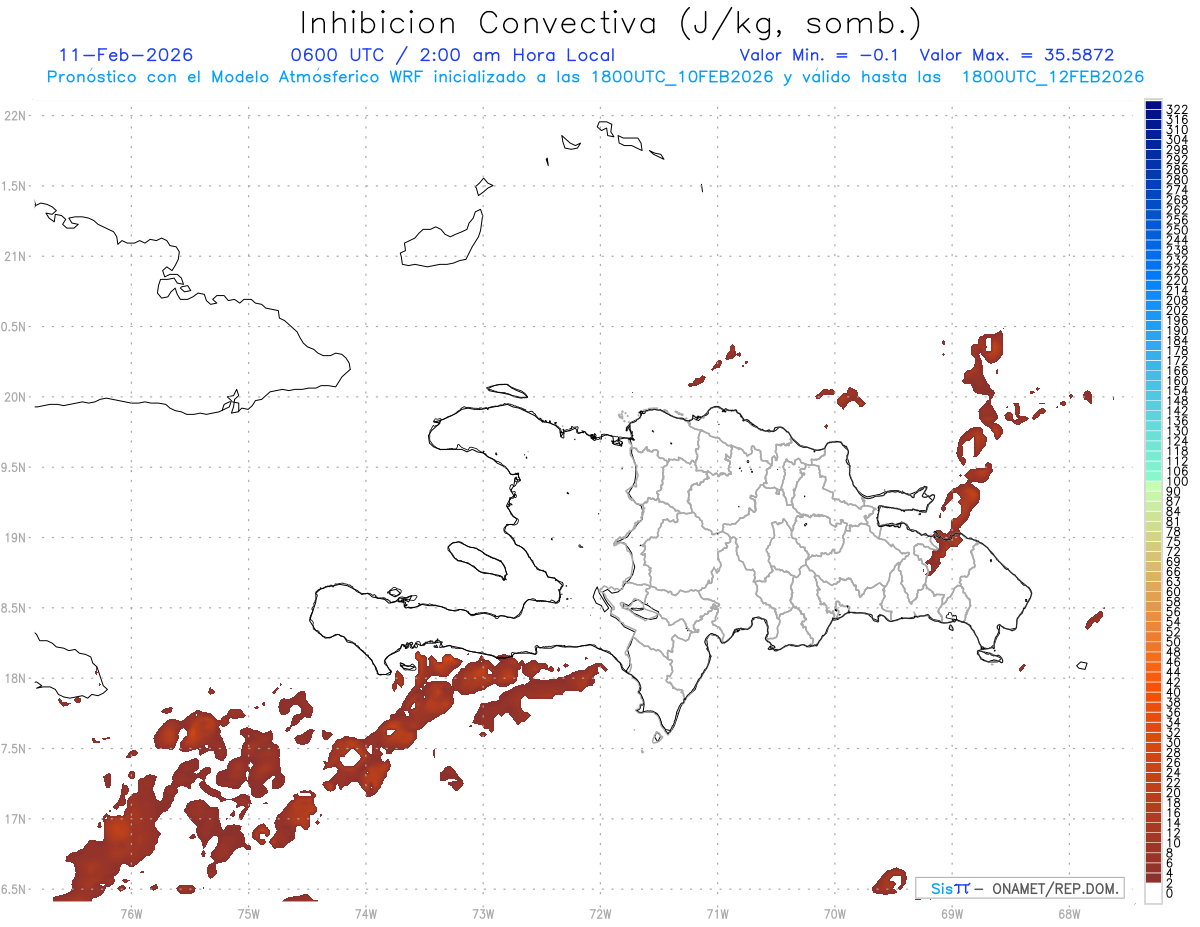Image resolution: width=1200 pixels, height=927 pixels.
Task: Click the "19N" latitude label
Action: (15, 537)
